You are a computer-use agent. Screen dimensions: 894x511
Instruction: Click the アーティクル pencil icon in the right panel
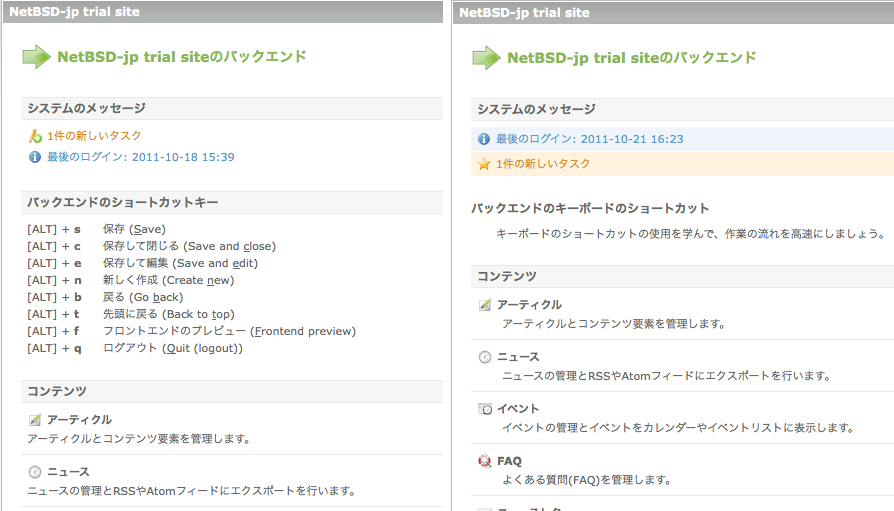(x=485, y=305)
